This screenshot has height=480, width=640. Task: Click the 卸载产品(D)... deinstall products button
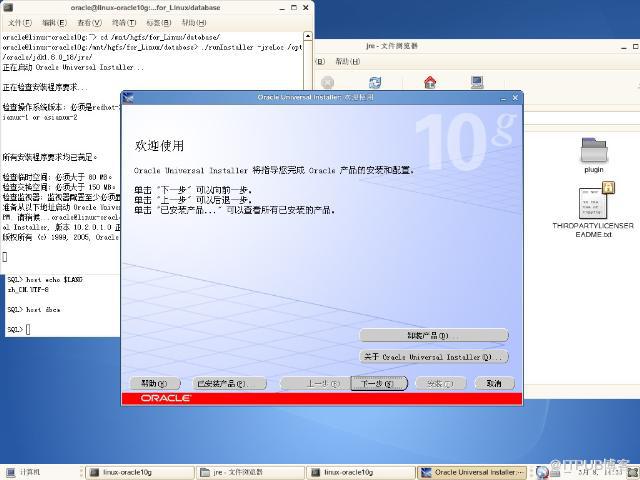pyautogui.click(x=433, y=336)
